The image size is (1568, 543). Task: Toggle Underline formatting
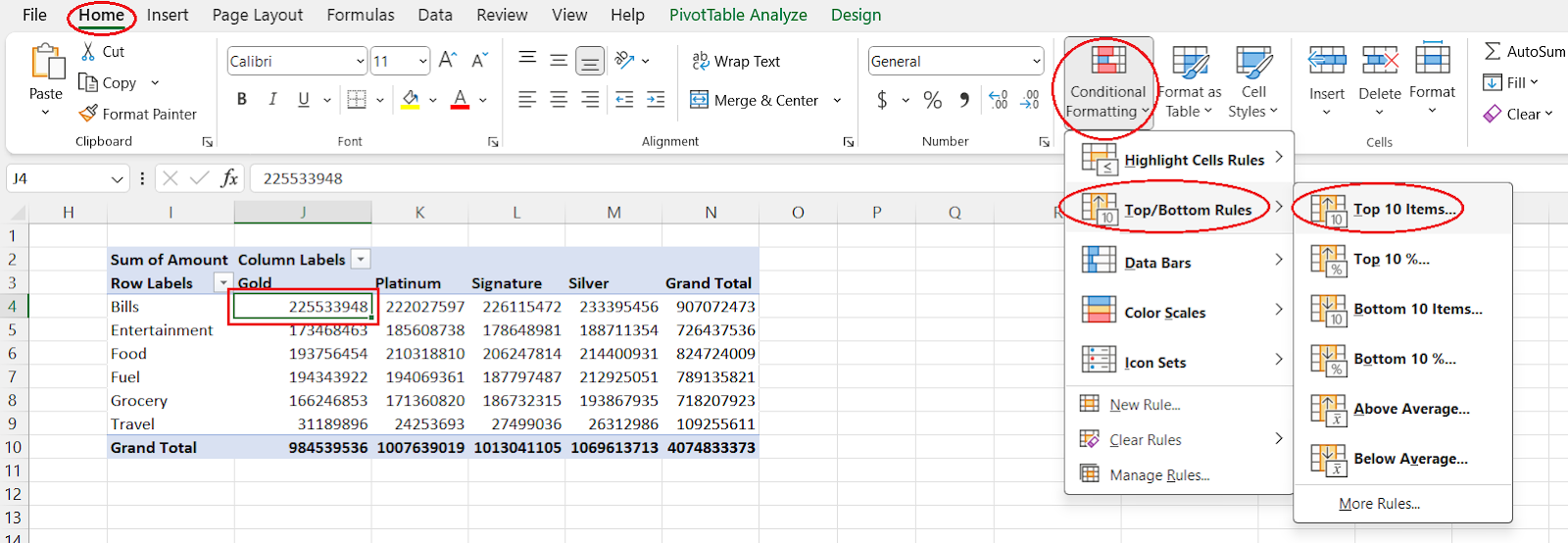pyautogui.click(x=304, y=99)
